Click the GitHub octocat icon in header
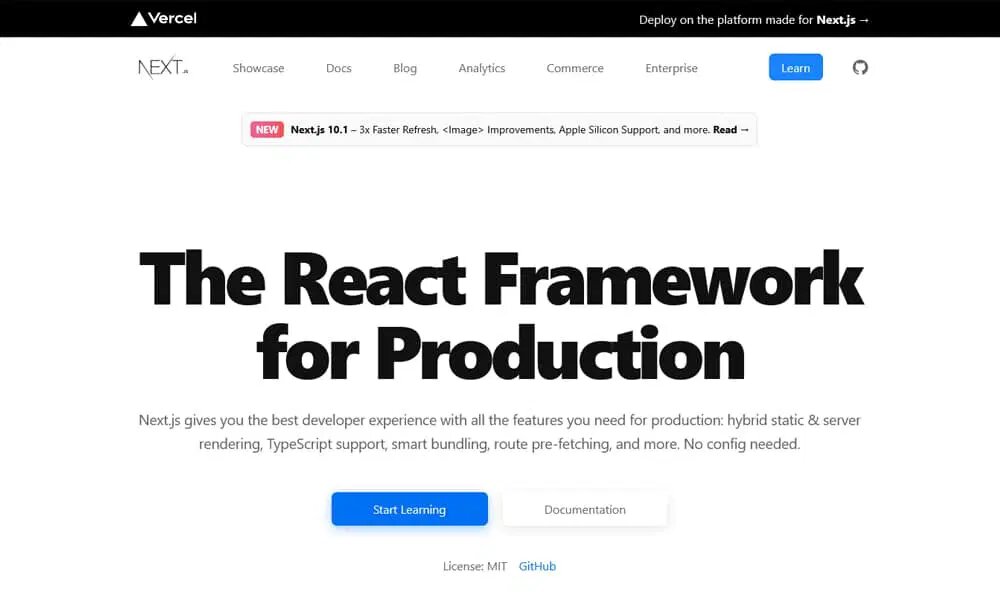Screen dimensions: 1000x600 tap(859, 67)
